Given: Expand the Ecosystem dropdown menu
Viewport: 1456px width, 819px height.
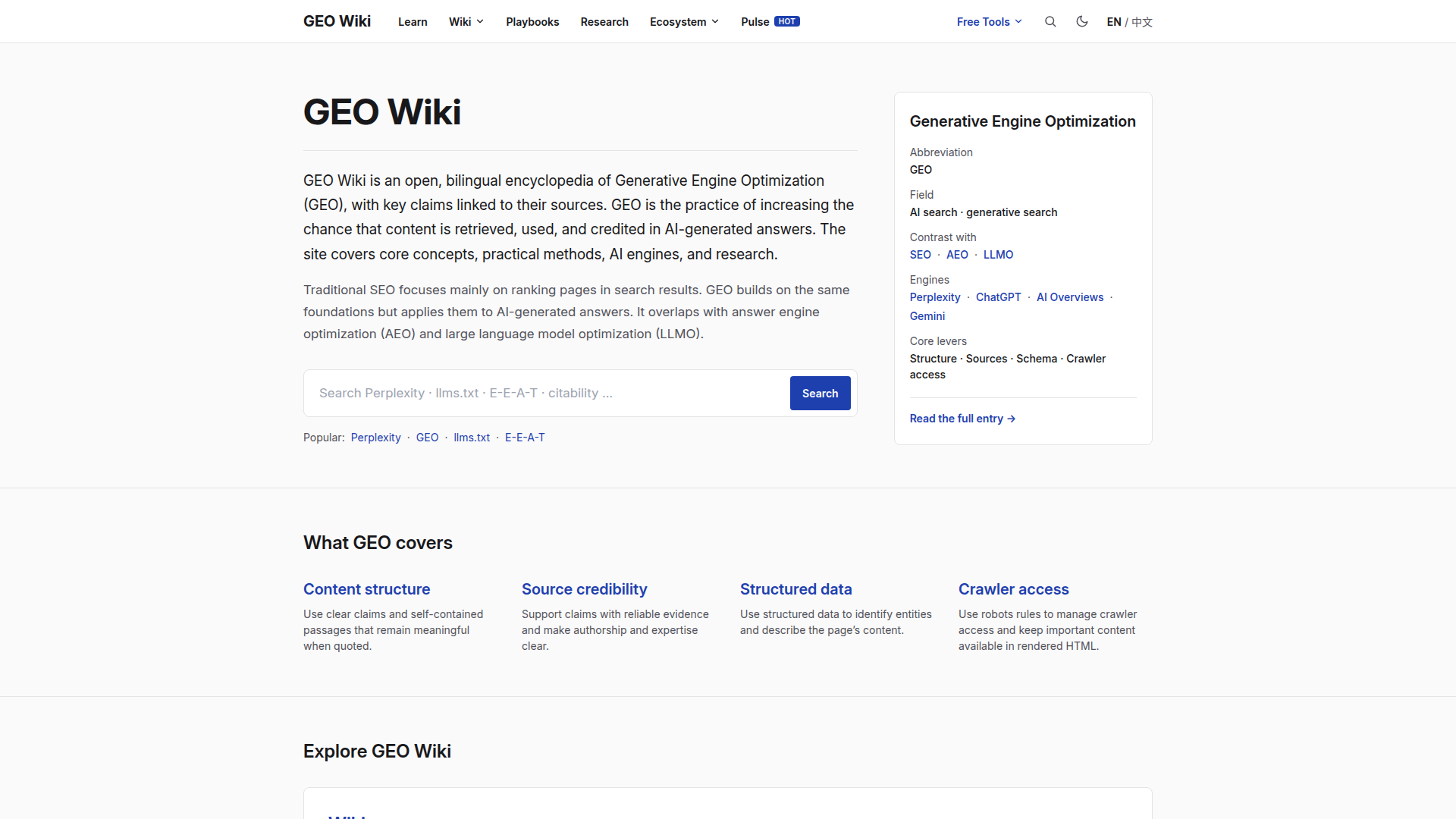Looking at the screenshot, I should coord(684,22).
